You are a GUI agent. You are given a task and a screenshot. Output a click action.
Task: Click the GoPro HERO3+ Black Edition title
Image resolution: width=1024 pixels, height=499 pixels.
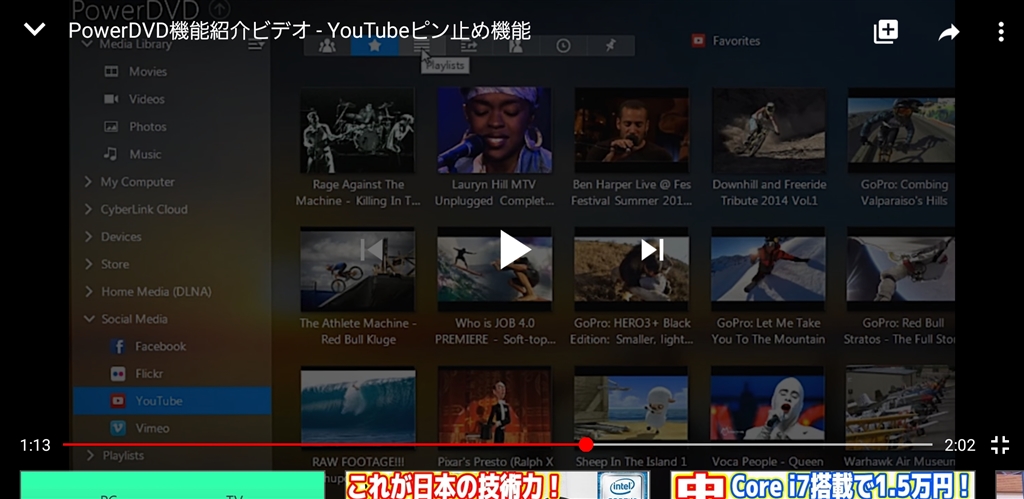pyautogui.click(x=632, y=331)
